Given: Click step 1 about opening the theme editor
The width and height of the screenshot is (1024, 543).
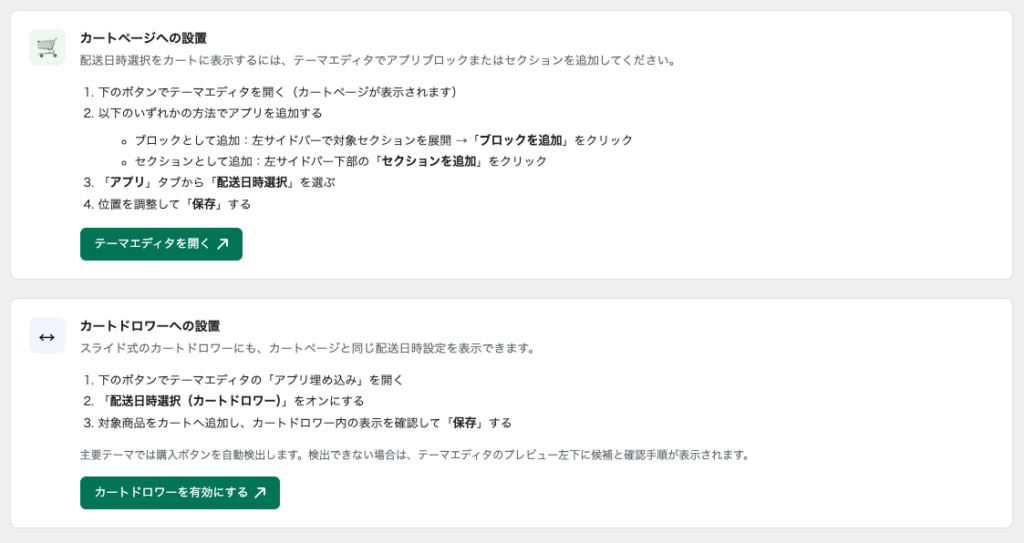Looking at the screenshot, I should (x=270, y=92).
